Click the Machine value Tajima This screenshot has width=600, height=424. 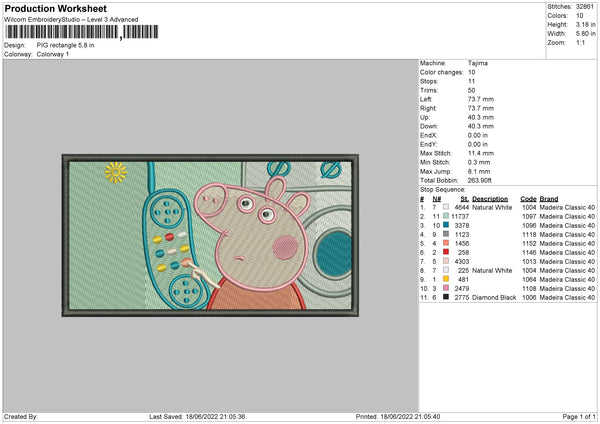point(478,63)
